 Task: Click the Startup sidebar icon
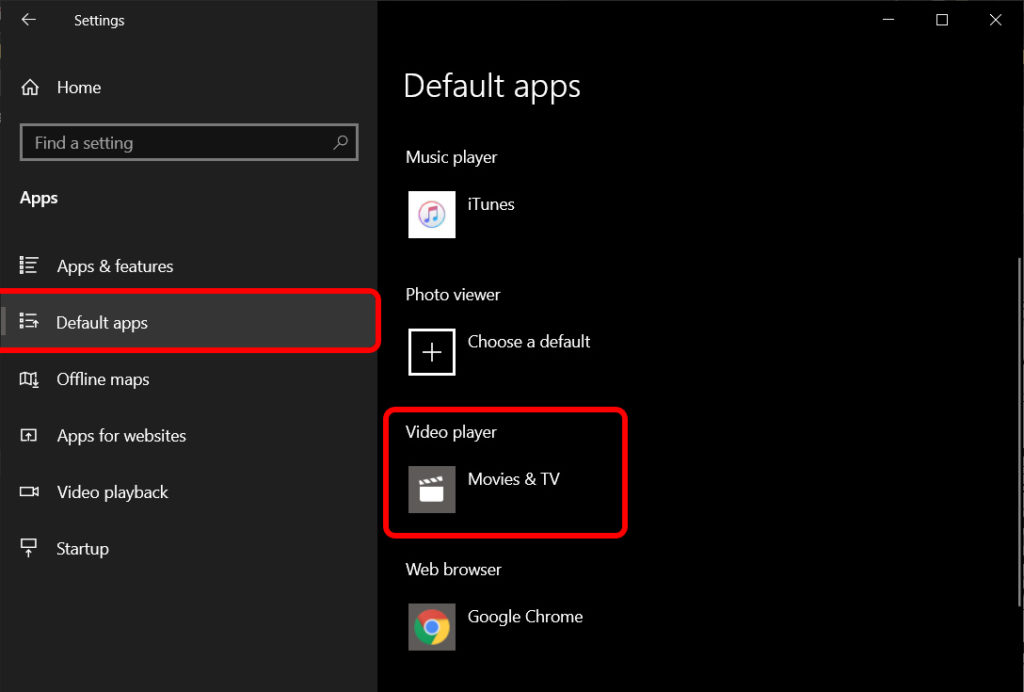pos(29,548)
